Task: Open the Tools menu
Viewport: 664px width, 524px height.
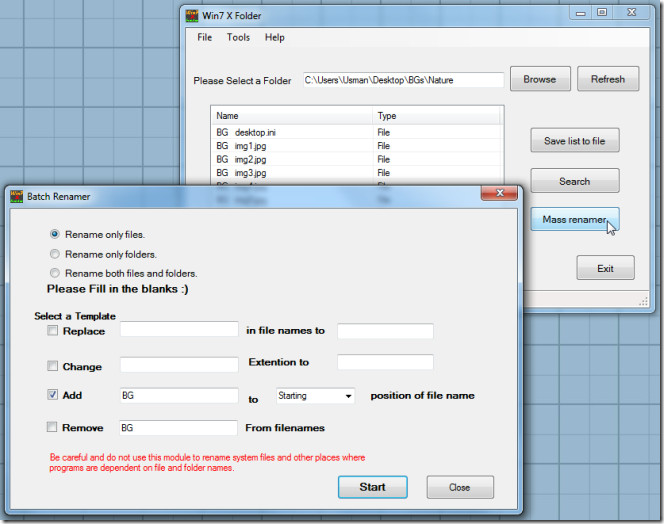Action: click(238, 37)
